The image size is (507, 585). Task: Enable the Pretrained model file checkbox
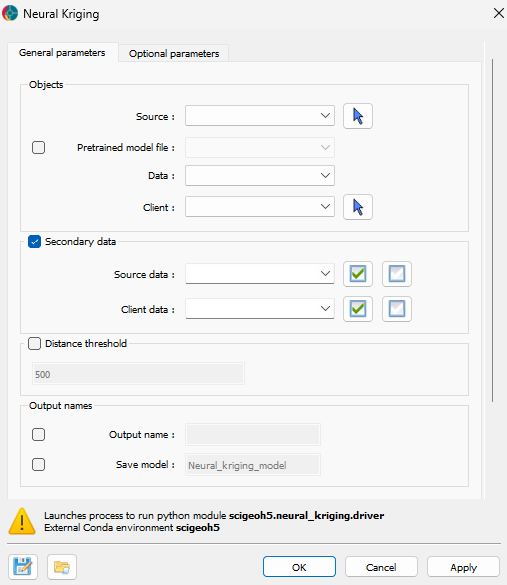click(x=38, y=147)
